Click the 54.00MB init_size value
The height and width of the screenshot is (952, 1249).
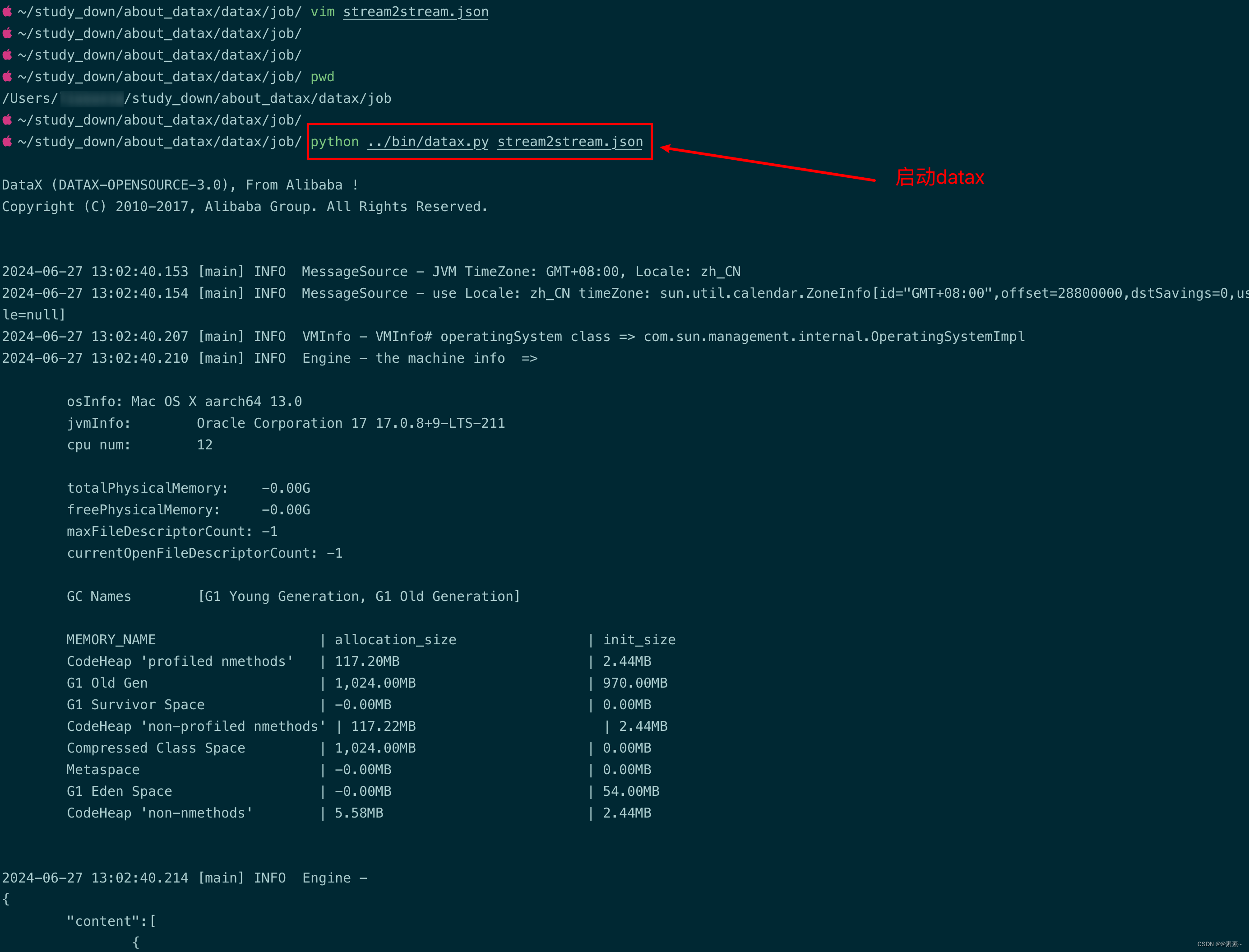click(631, 792)
